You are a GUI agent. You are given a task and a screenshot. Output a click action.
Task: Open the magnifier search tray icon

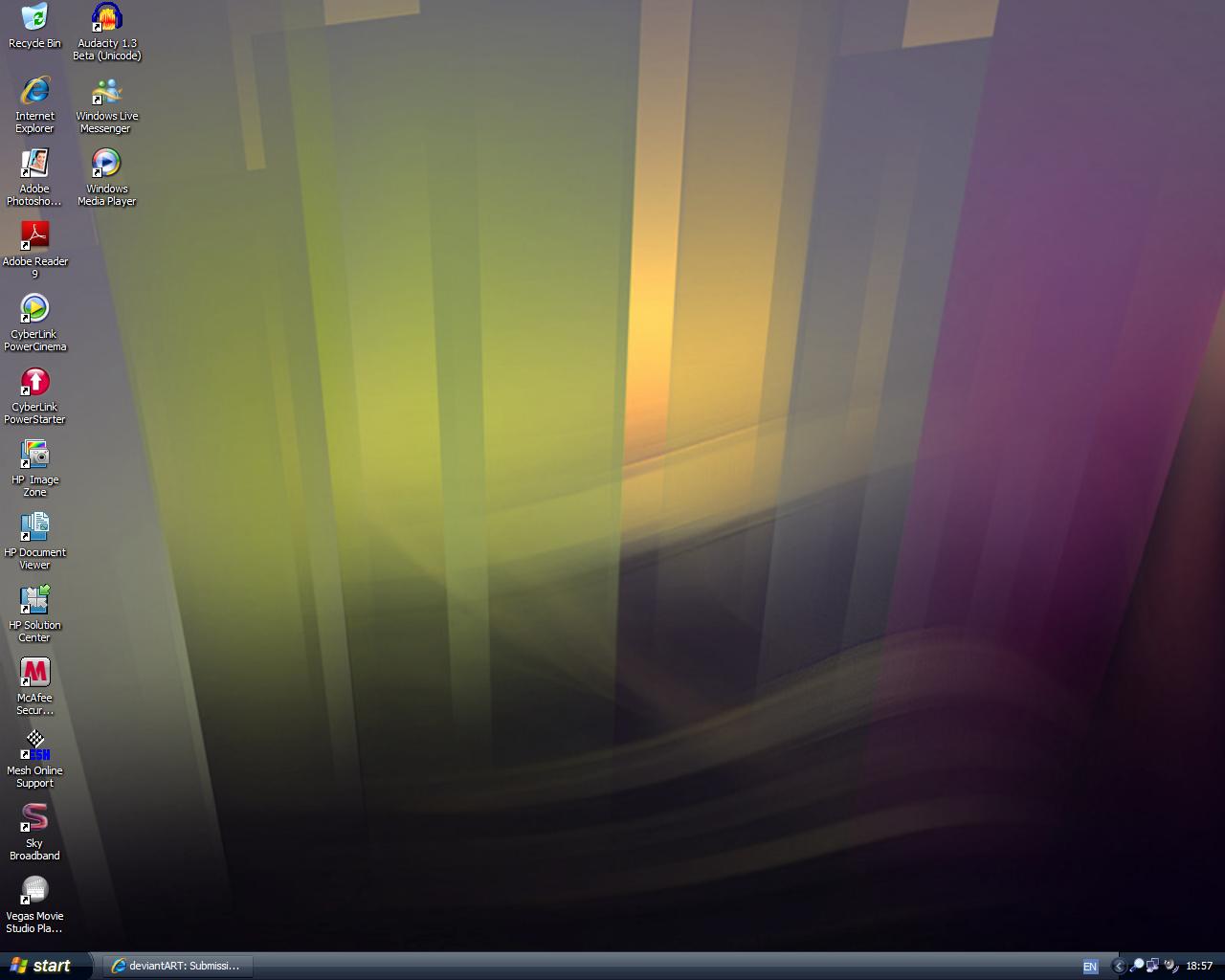pyautogui.click(x=1137, y=967)
